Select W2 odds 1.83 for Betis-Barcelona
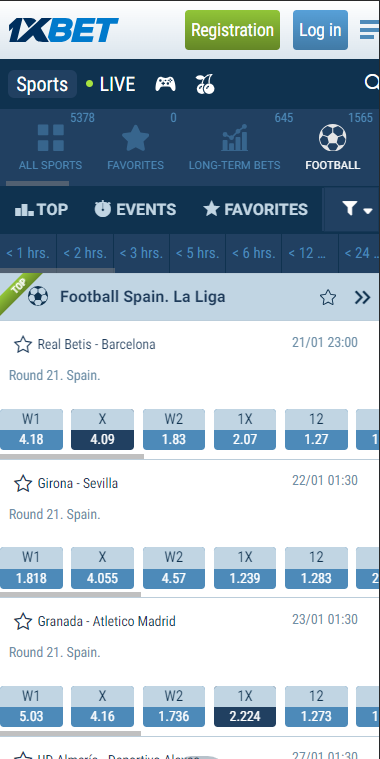 click(174, 429)
